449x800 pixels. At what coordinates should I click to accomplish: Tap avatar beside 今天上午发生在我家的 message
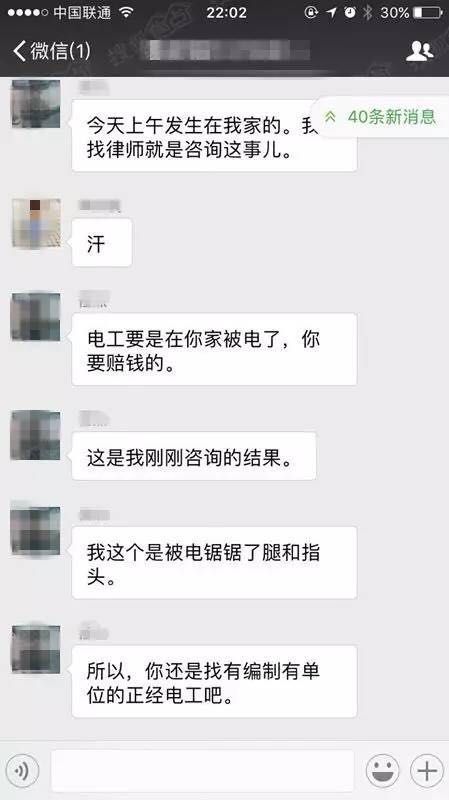click(x=36, y=104)
